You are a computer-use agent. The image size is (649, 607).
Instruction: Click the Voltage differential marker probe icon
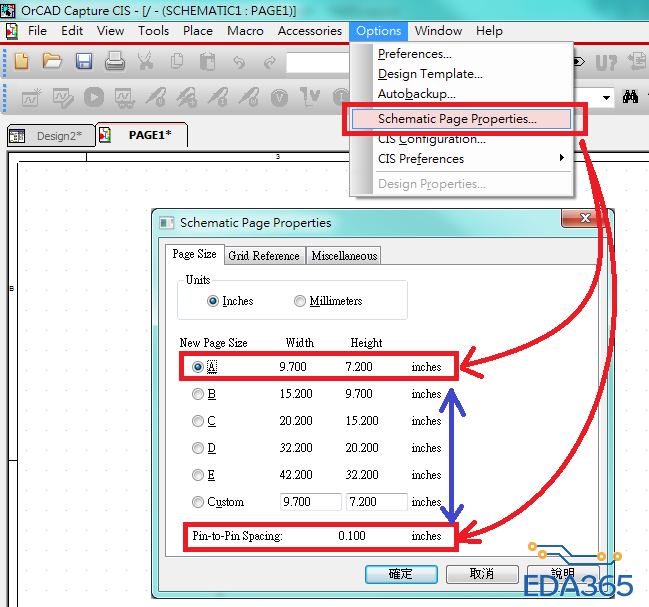tap(187, 98)
